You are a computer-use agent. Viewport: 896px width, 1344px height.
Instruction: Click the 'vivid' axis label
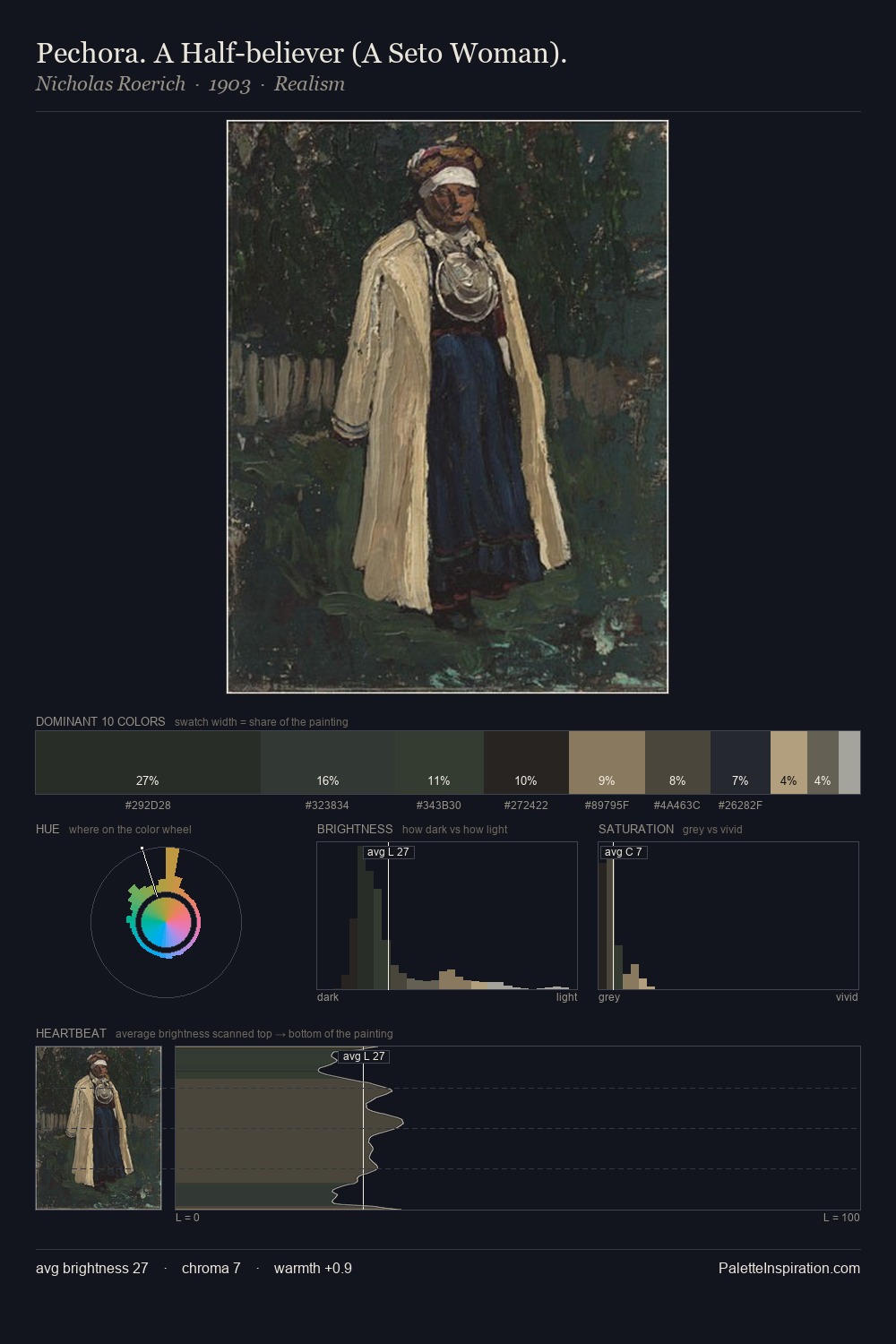pos(847,997)
